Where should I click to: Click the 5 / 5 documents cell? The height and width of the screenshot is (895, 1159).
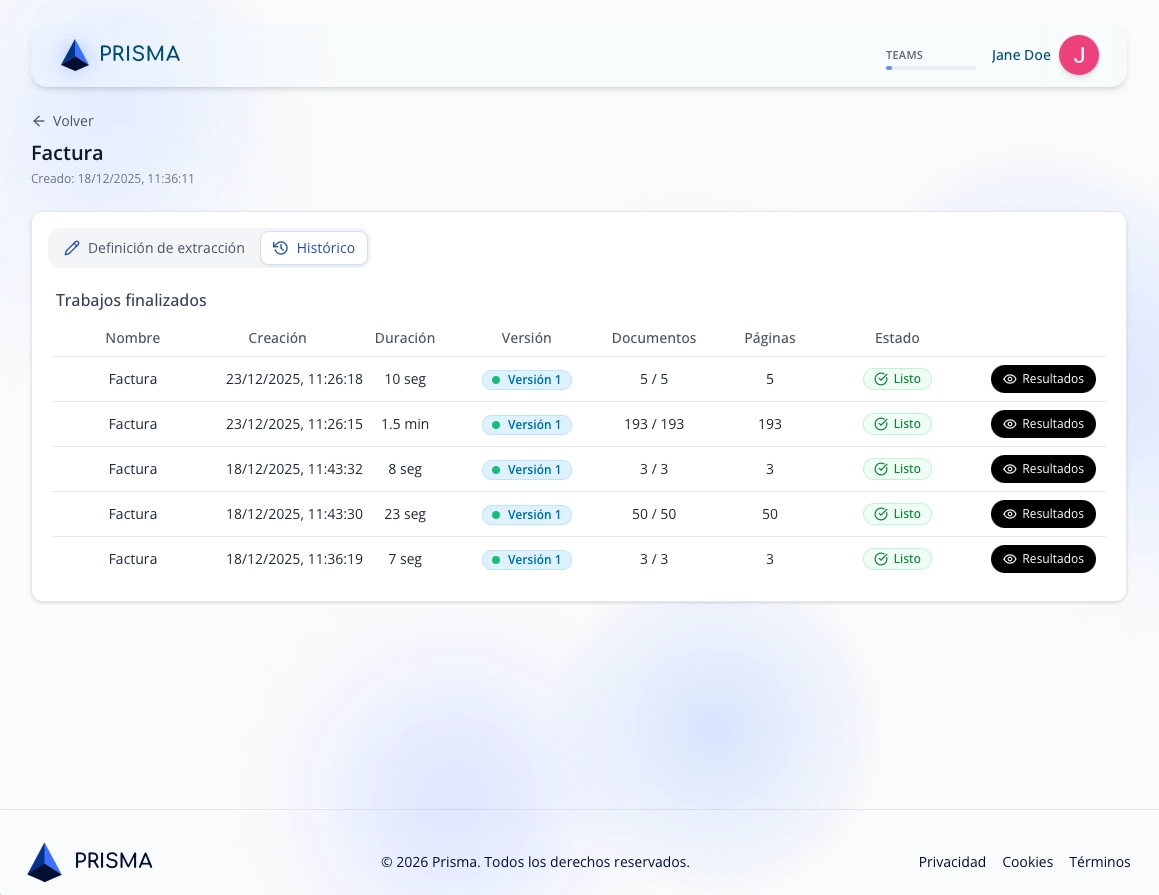coord(654,379)
